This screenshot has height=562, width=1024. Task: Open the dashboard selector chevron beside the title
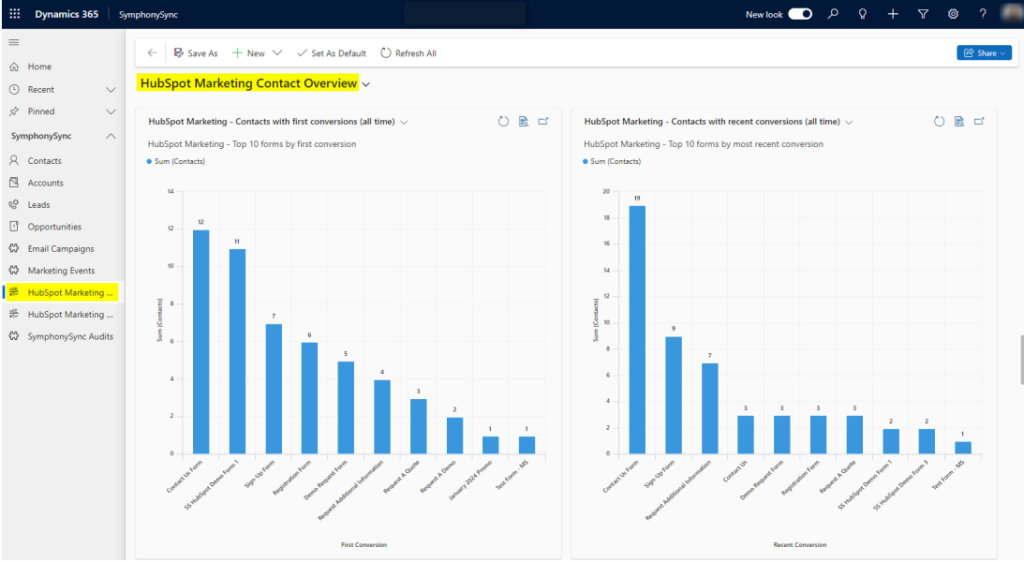[366, 84]
